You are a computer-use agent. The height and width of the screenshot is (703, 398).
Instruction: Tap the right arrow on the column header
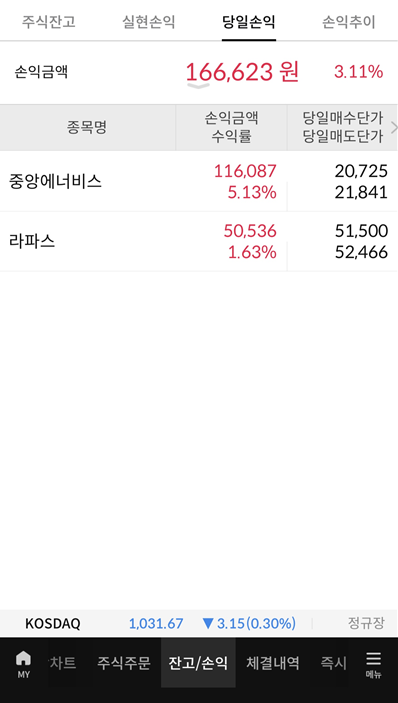click(x=394, y=128)
